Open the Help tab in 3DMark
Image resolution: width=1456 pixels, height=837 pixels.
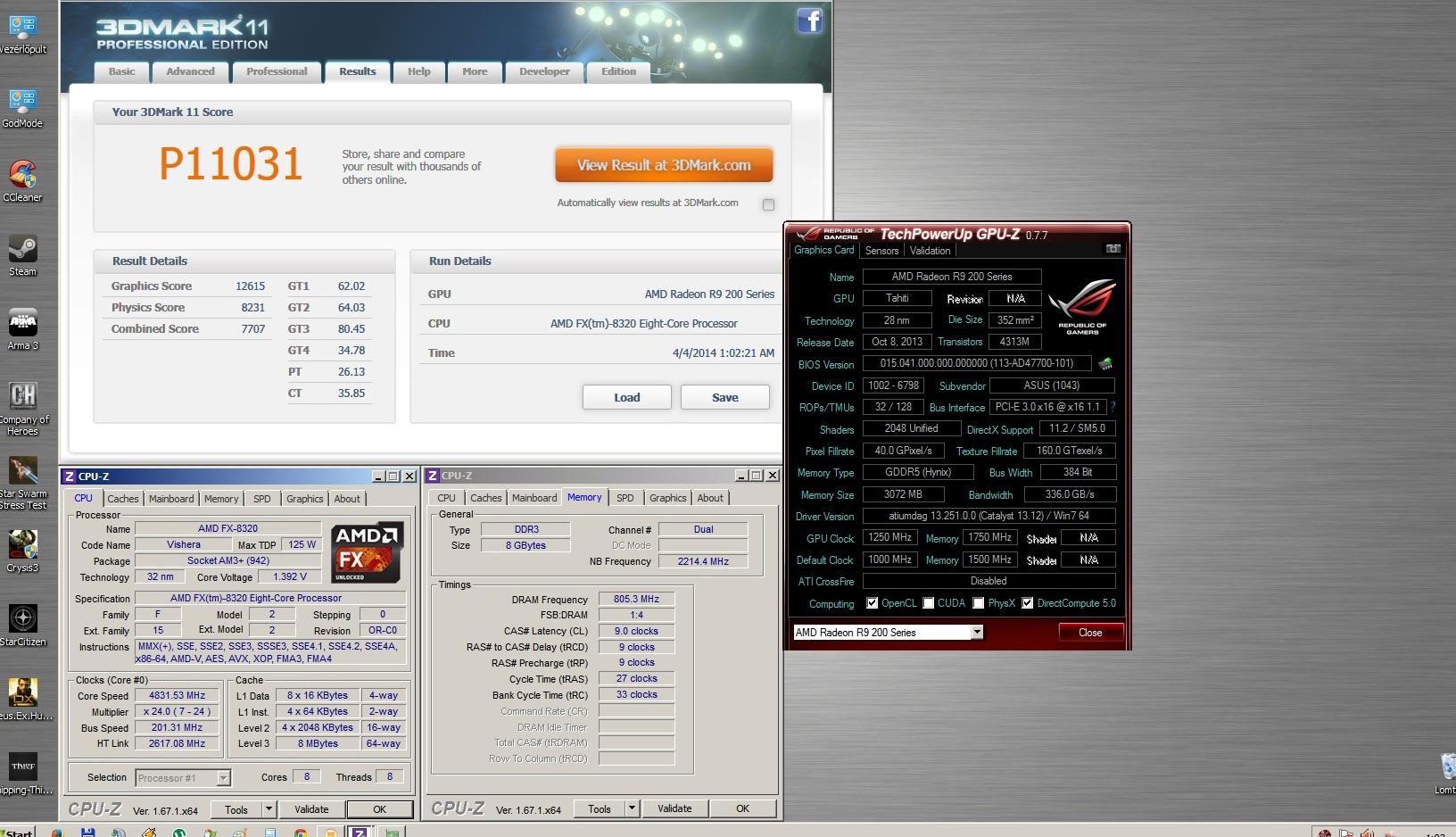(x=419, y=71)
